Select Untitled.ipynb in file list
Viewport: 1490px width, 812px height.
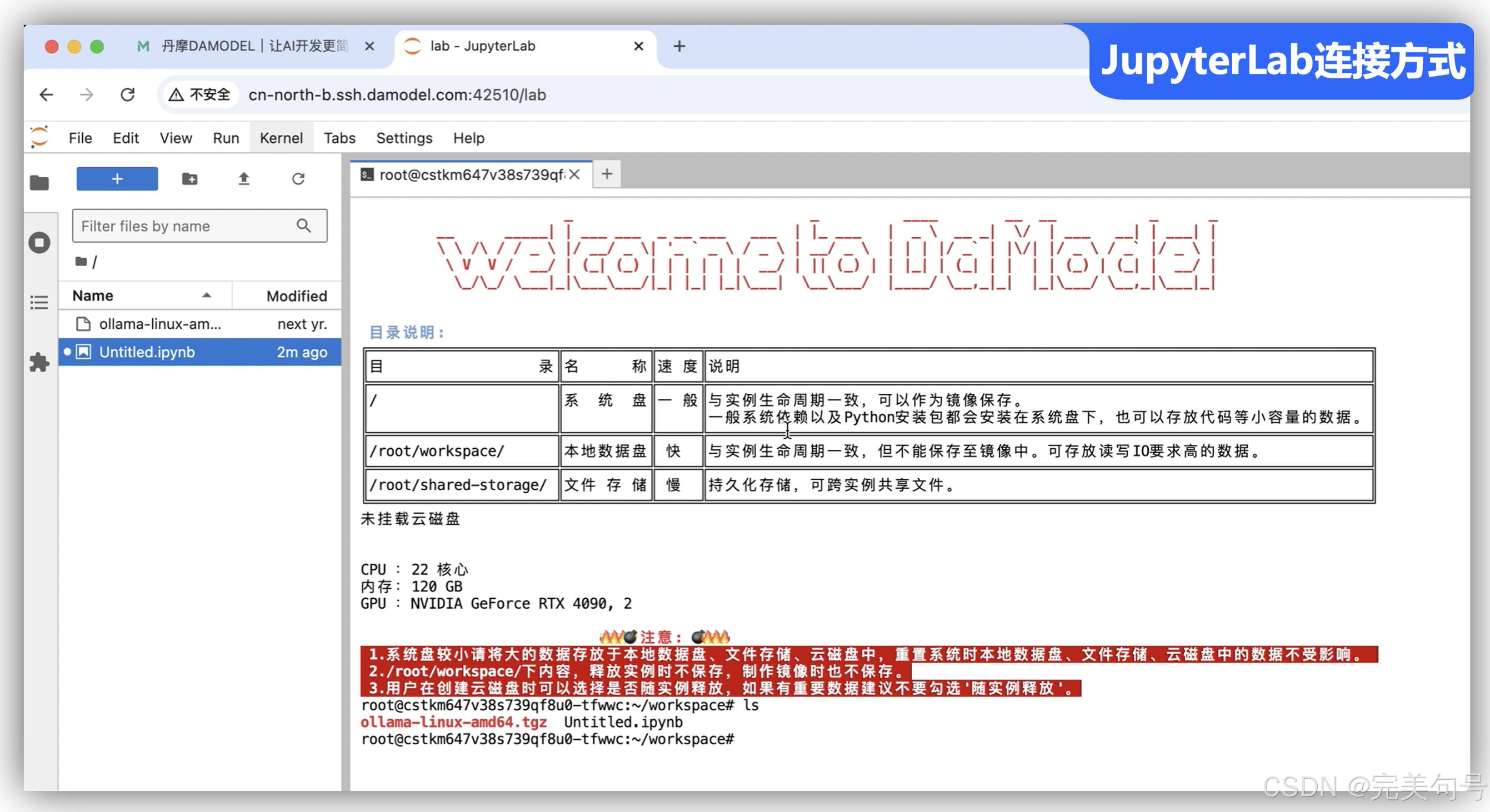click(x=200, y=352)
